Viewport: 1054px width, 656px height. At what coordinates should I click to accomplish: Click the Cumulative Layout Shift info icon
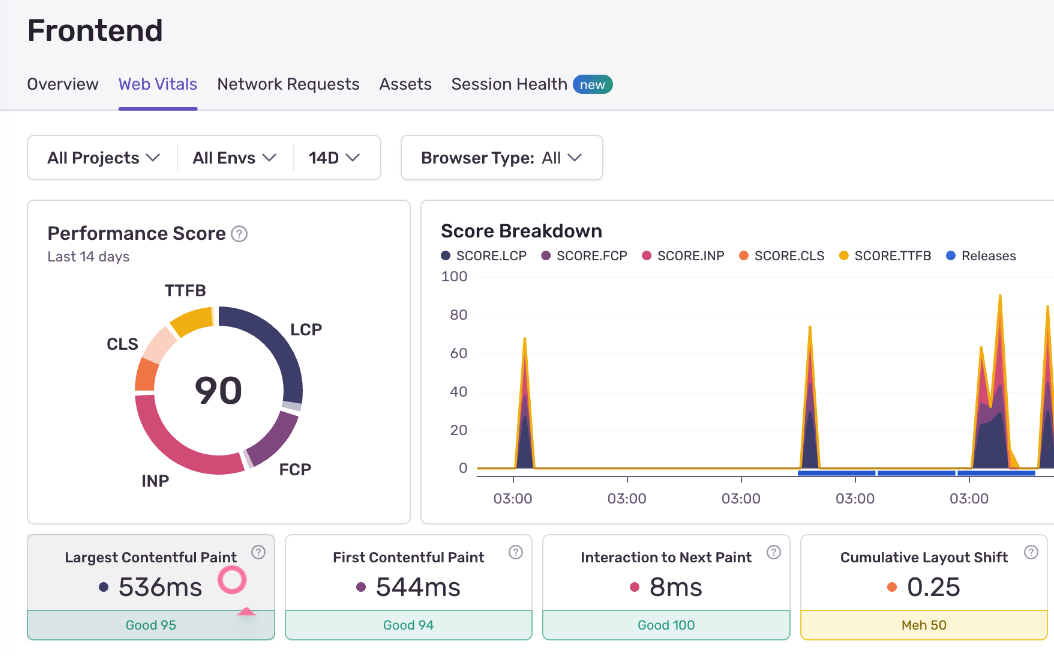click(1030, 551)
